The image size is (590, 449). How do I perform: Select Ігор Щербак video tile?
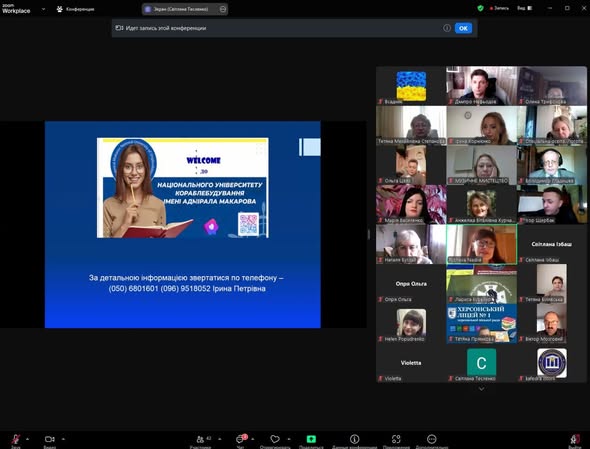click(552, 204)
